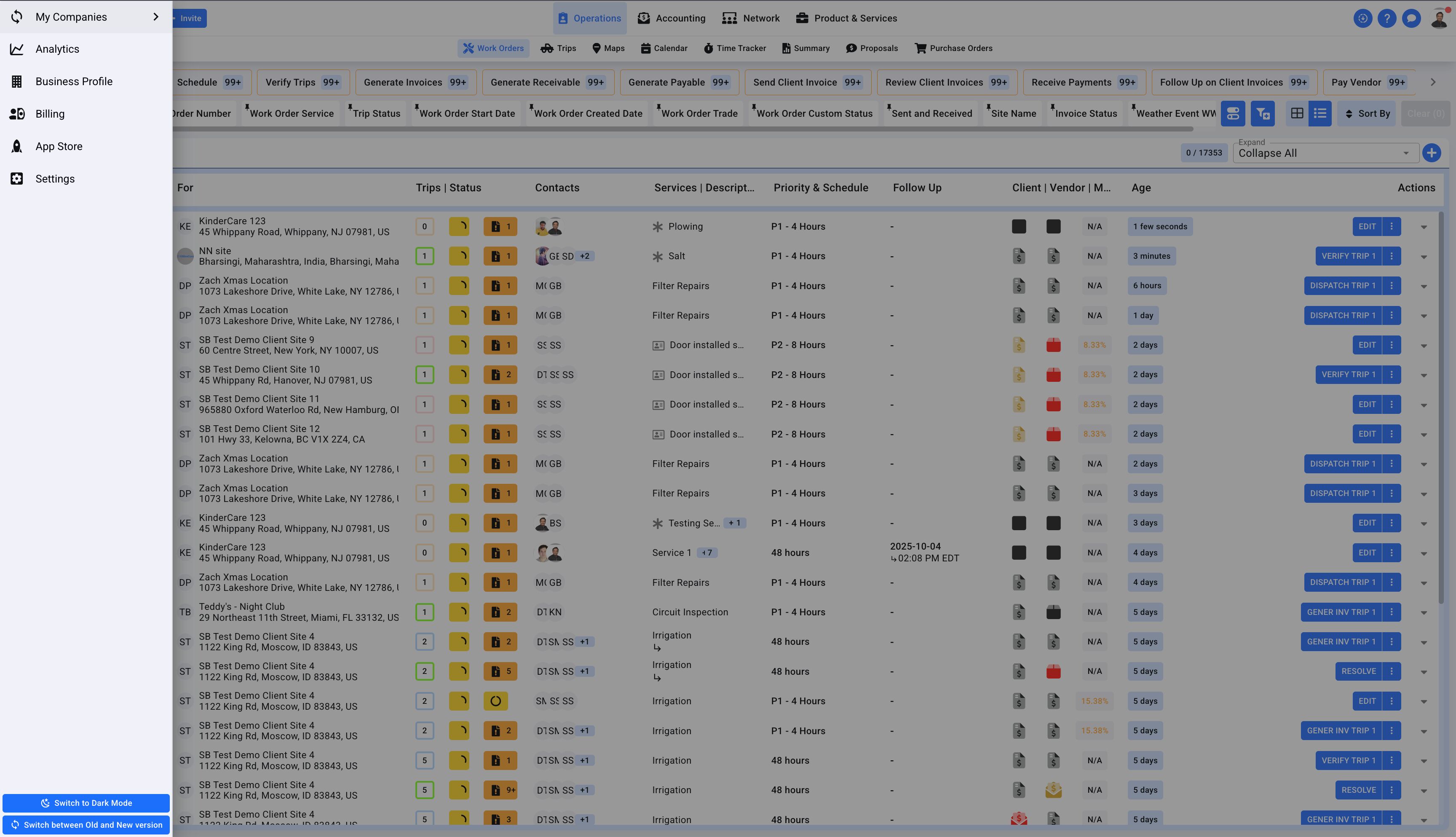This screenshot has height=837, width=1456.
Task: Expand the Plowing work order row
Action: [x=1423, y=227]
